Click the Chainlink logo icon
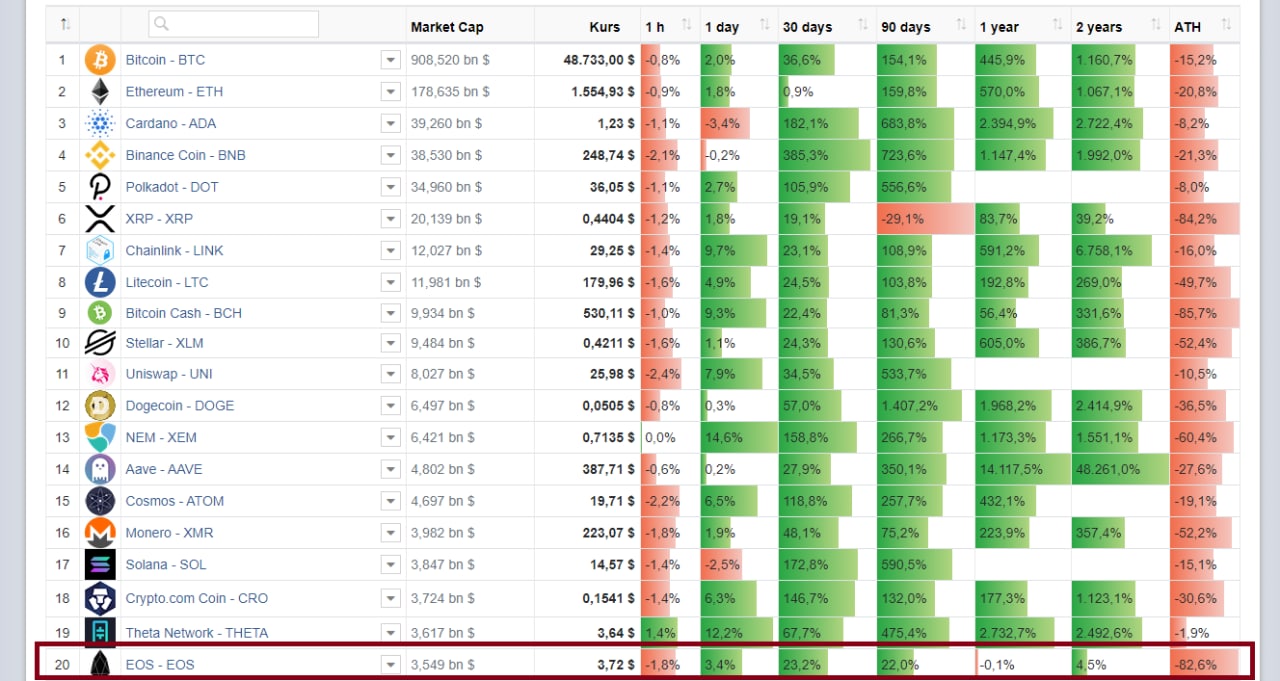The width and height of the screenshot is (1280, 681). 100,250
